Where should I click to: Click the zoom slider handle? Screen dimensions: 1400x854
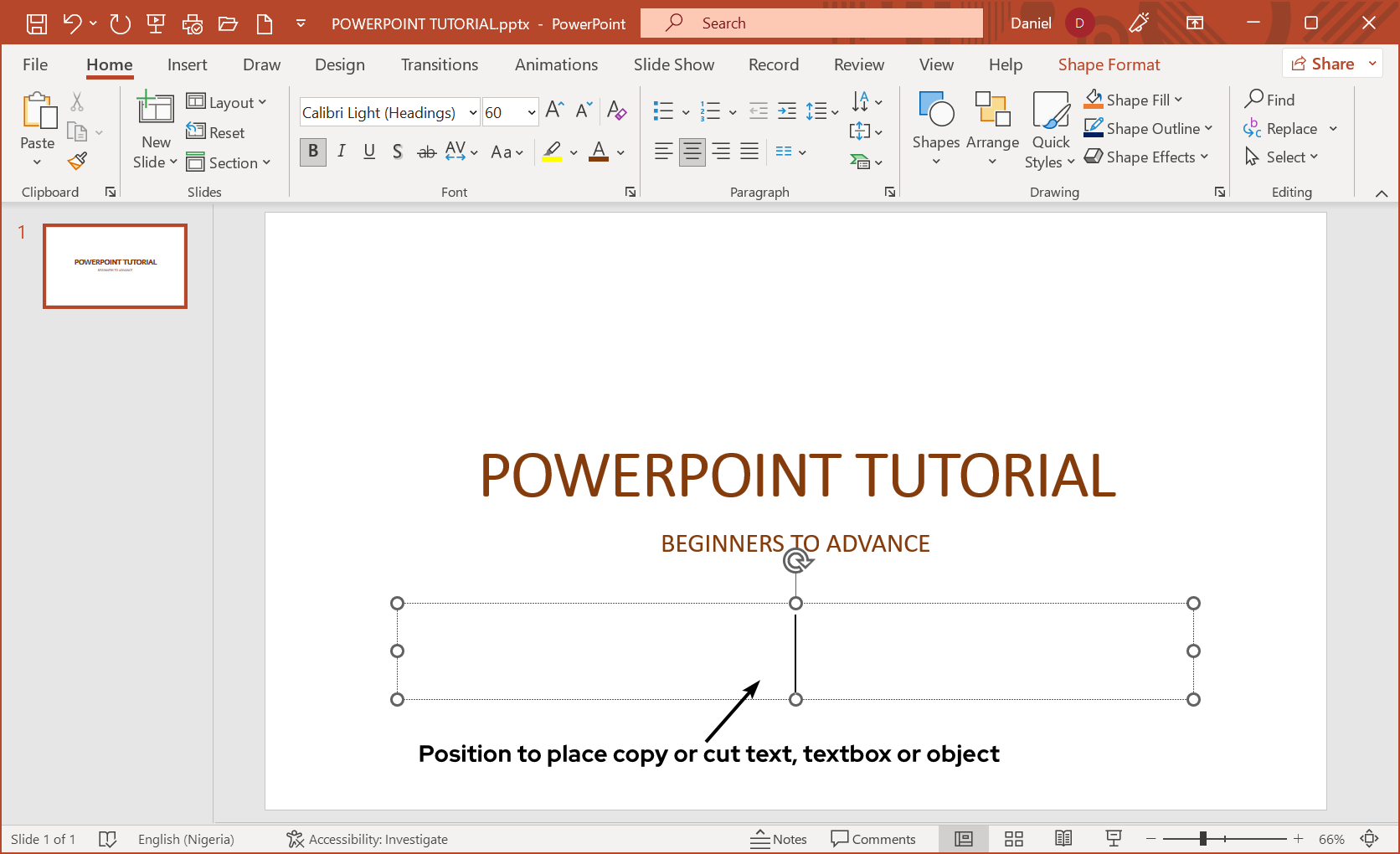click(1203, 839)
